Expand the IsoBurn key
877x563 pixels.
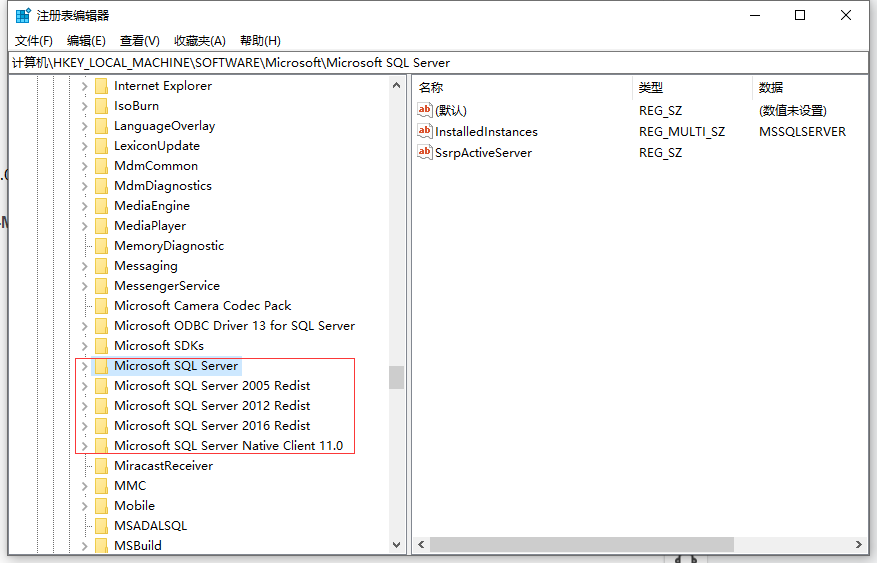84,106
